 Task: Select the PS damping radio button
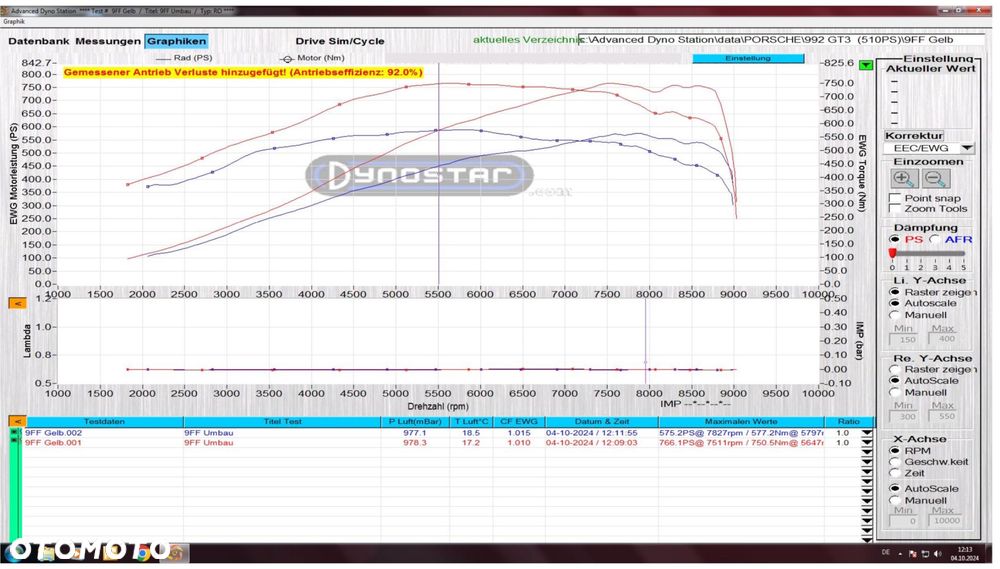tap(895, 239)
